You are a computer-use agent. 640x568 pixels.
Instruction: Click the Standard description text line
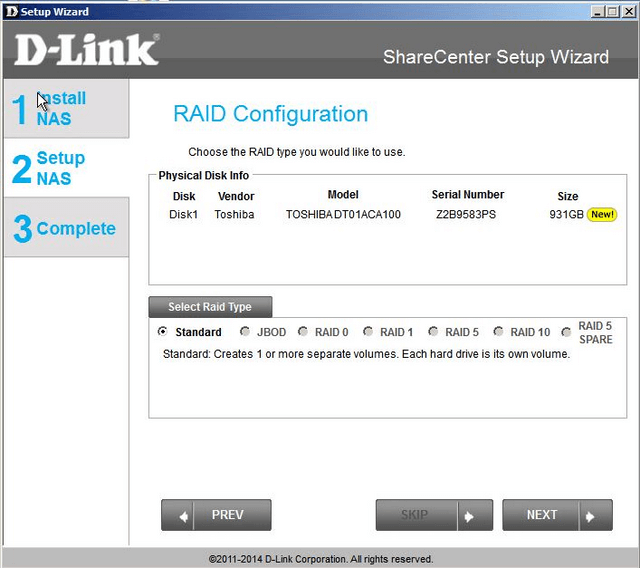[x=366, y=354]
